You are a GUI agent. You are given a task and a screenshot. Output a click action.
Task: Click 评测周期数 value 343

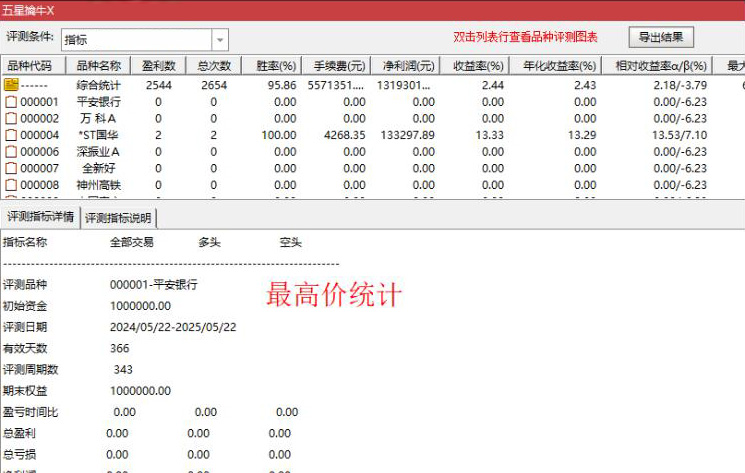click(x=123, y=370)
